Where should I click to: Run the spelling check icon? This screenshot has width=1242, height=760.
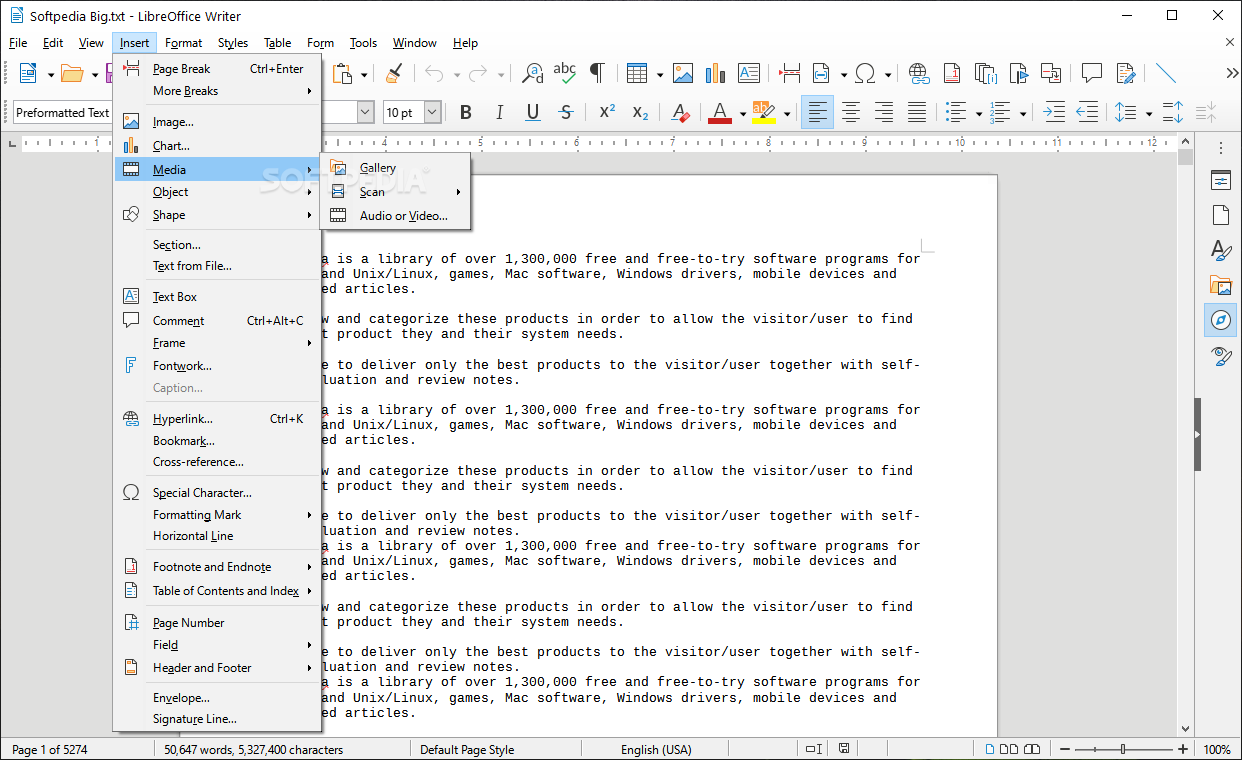565,73
